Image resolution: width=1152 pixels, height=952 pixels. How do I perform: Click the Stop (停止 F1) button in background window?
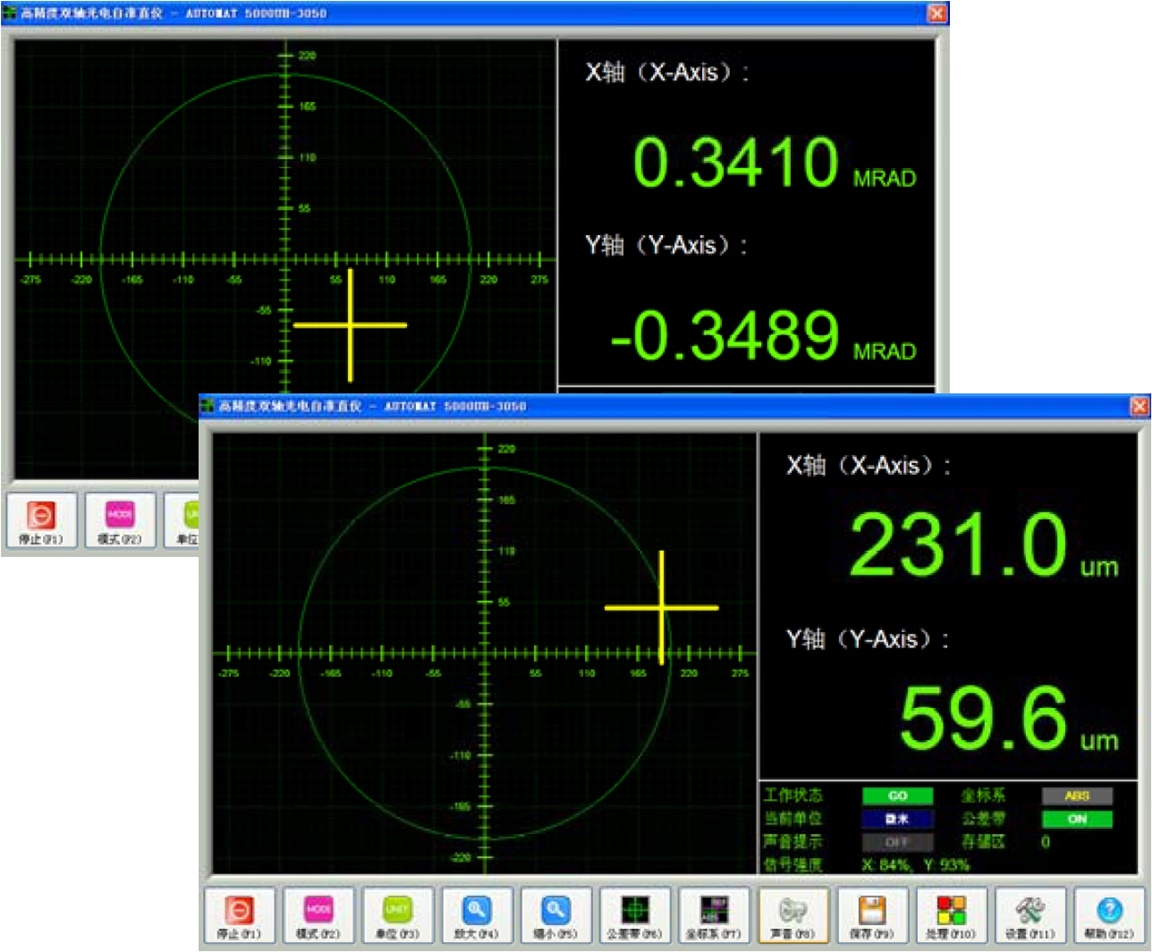(x=41, y=521)
